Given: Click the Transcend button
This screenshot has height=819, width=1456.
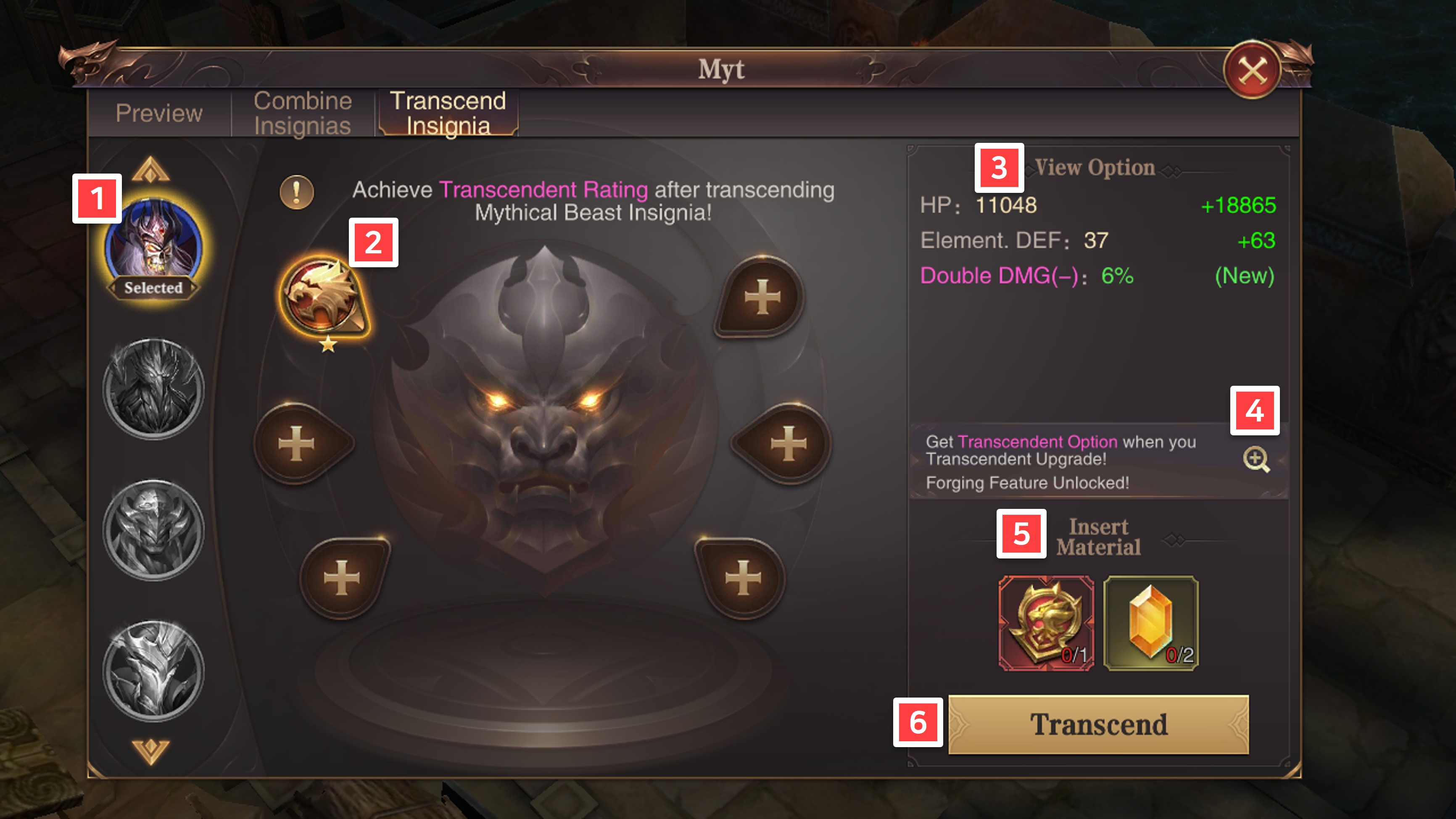Looking at the screenshot, I should pyautogui.click(x=1098, y=724).
